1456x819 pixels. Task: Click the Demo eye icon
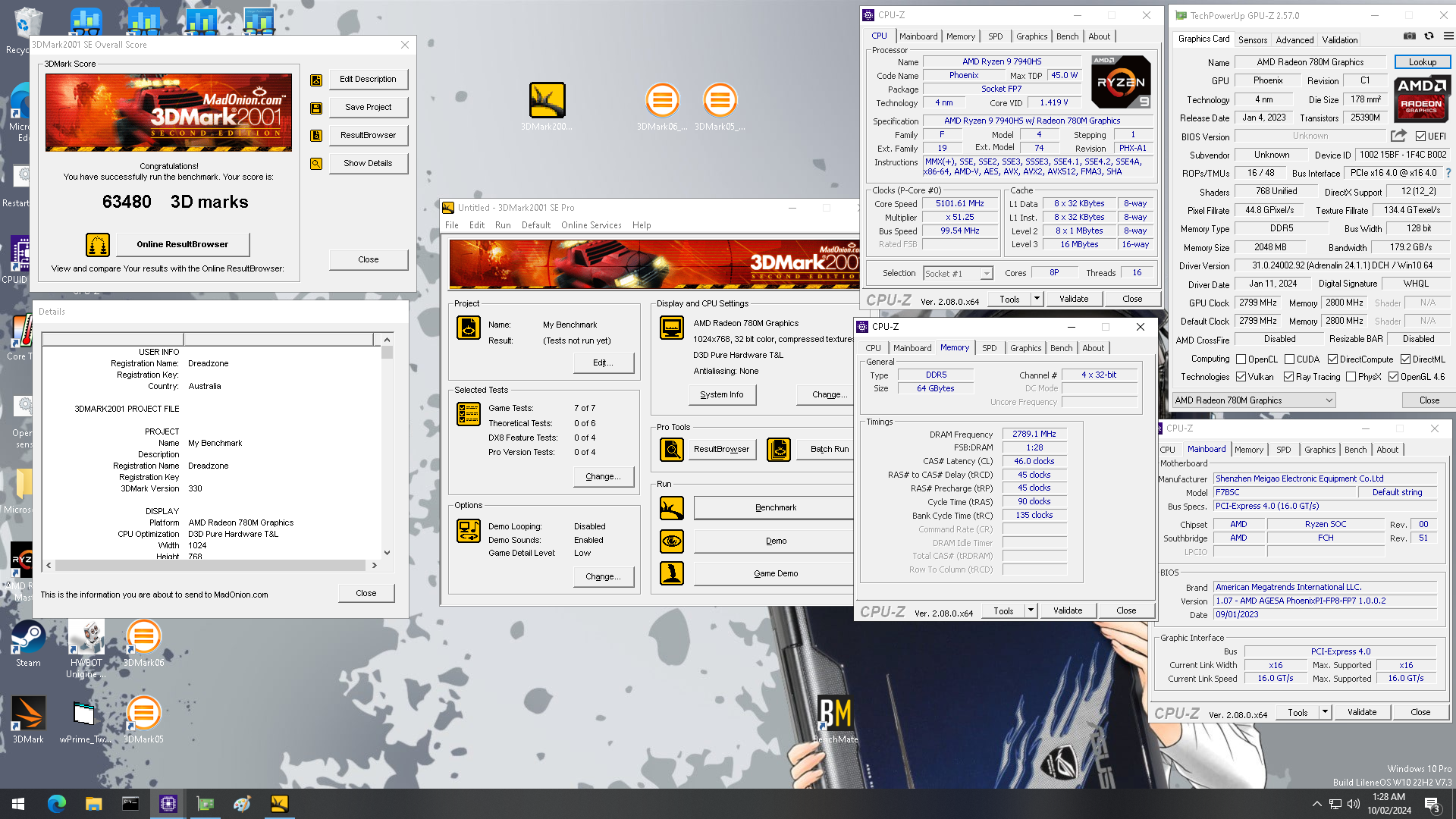[672, 541]
